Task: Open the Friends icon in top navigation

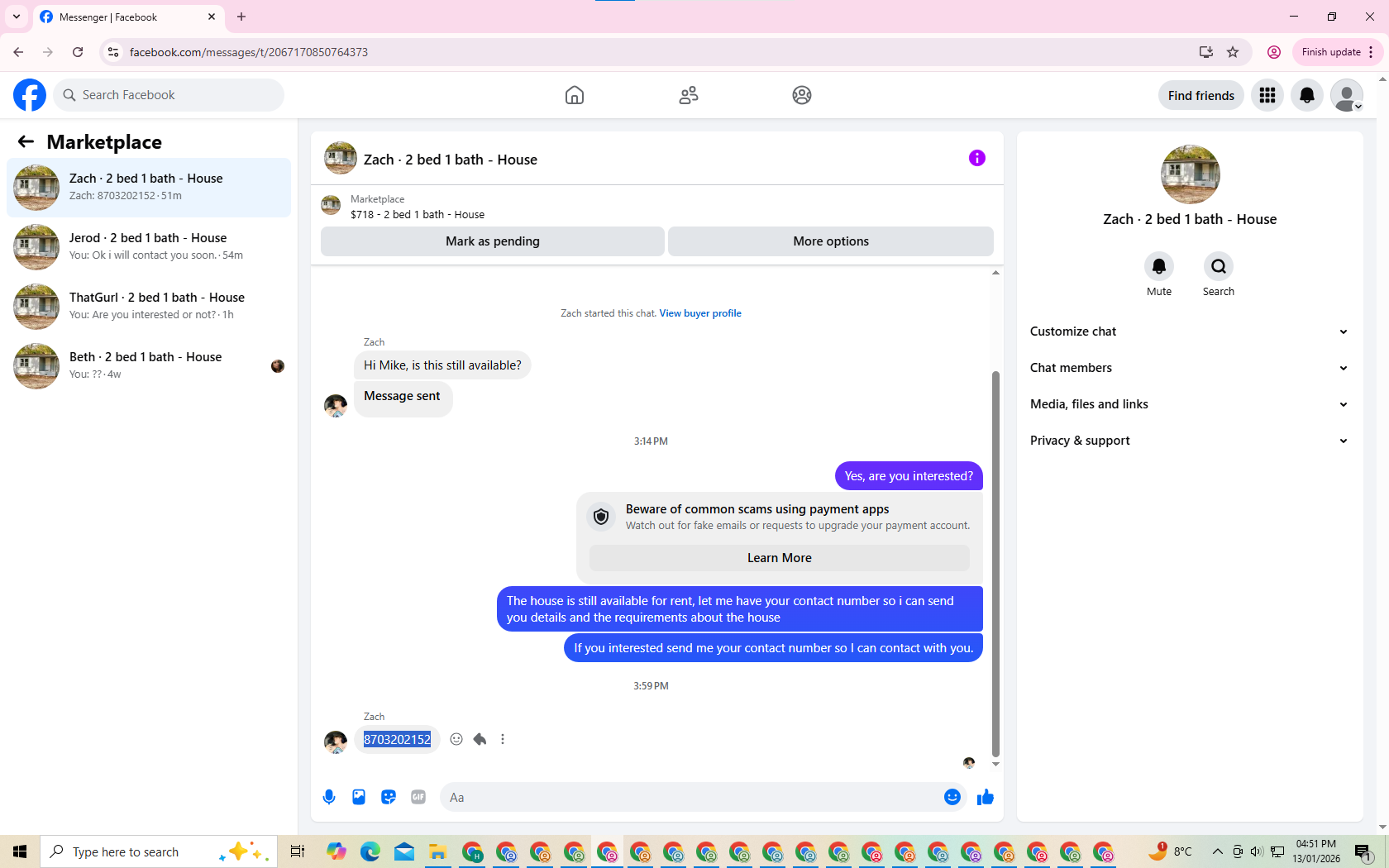Action: click(689, 95)
